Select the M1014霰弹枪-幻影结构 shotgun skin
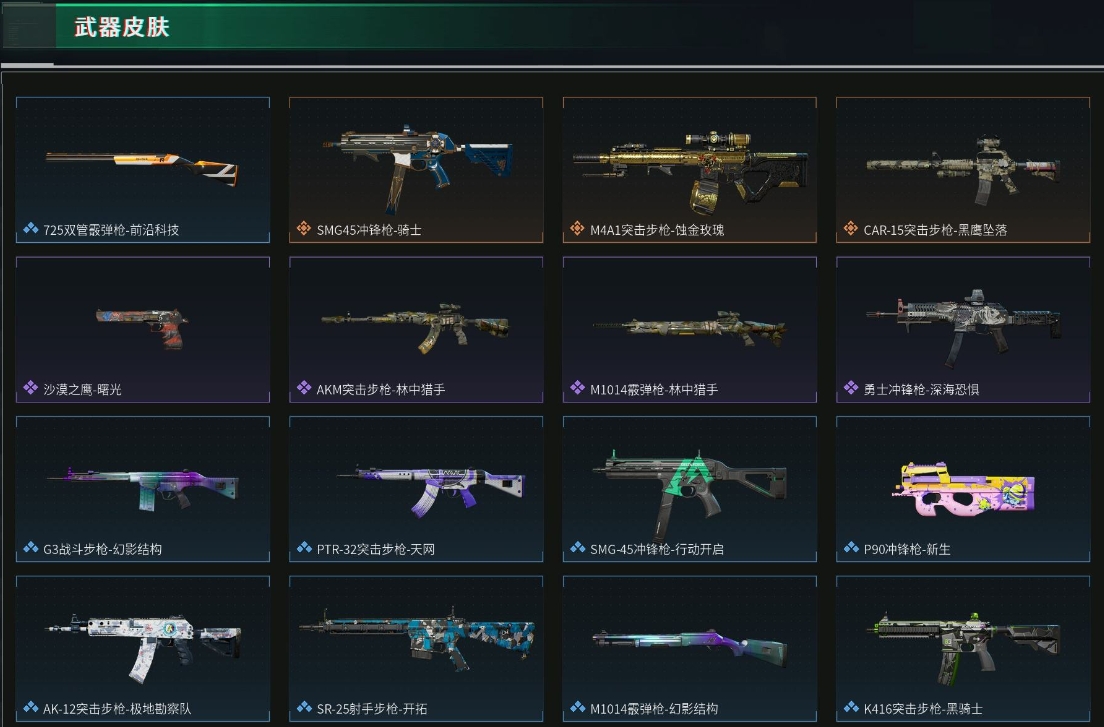 (689, 649)
